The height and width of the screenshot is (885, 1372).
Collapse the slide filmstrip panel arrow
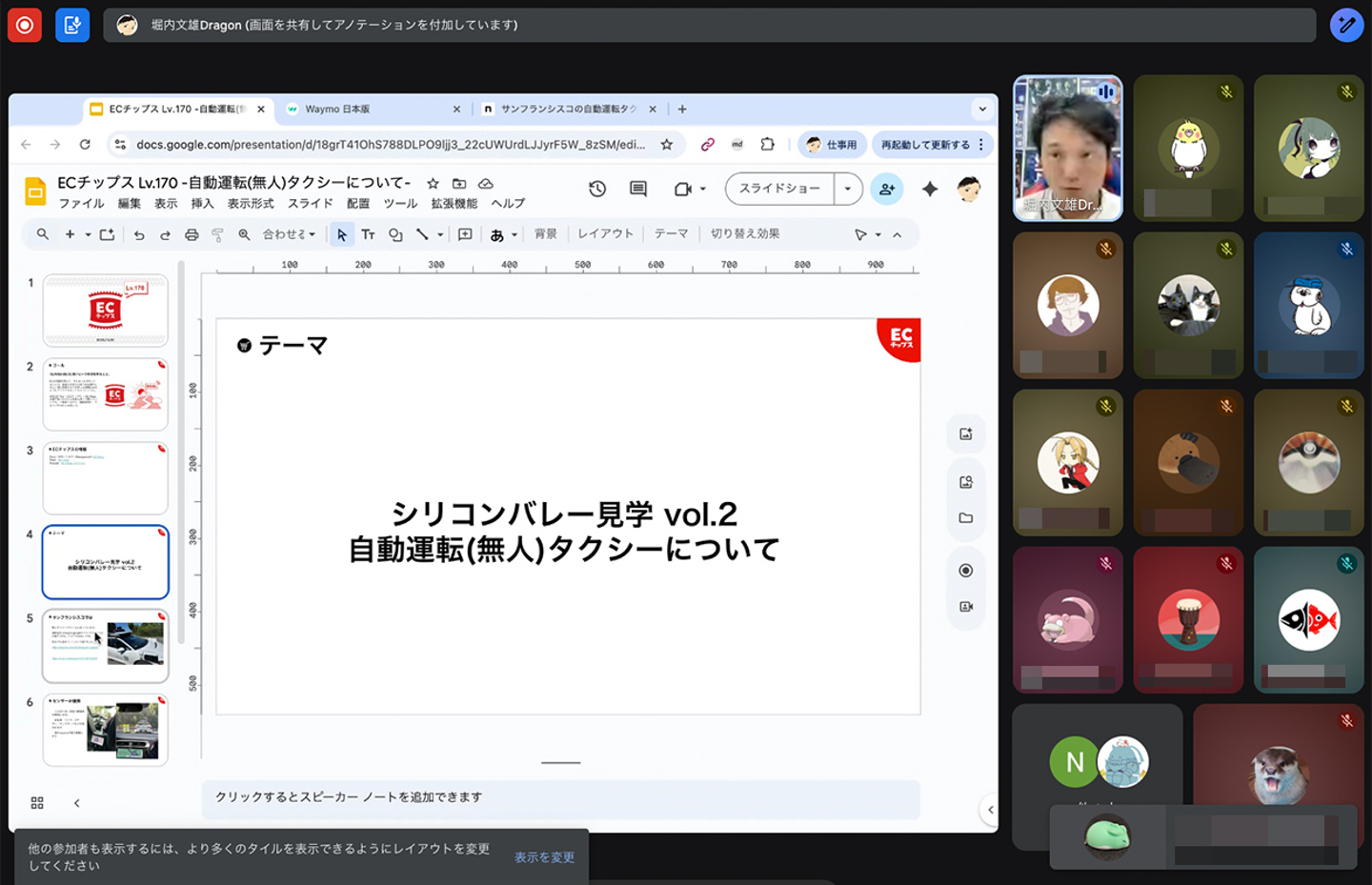77,803
